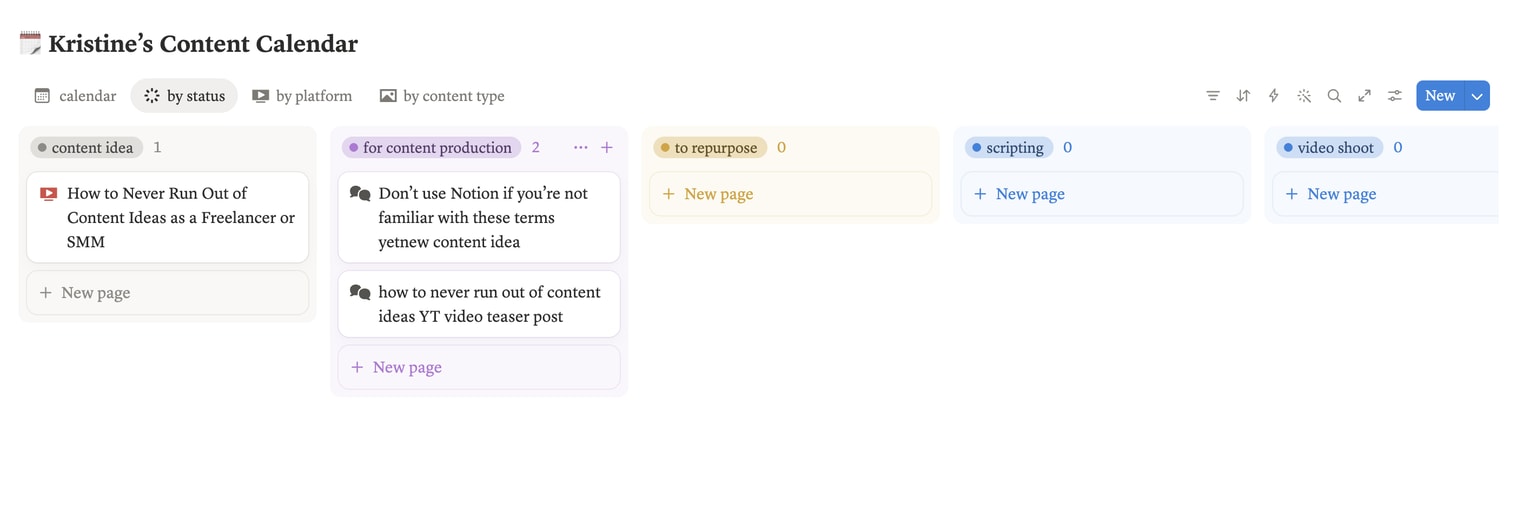The image size is (1536, 514).
Task: Open the view settings sliders icon
Action: coord(1394,96)
